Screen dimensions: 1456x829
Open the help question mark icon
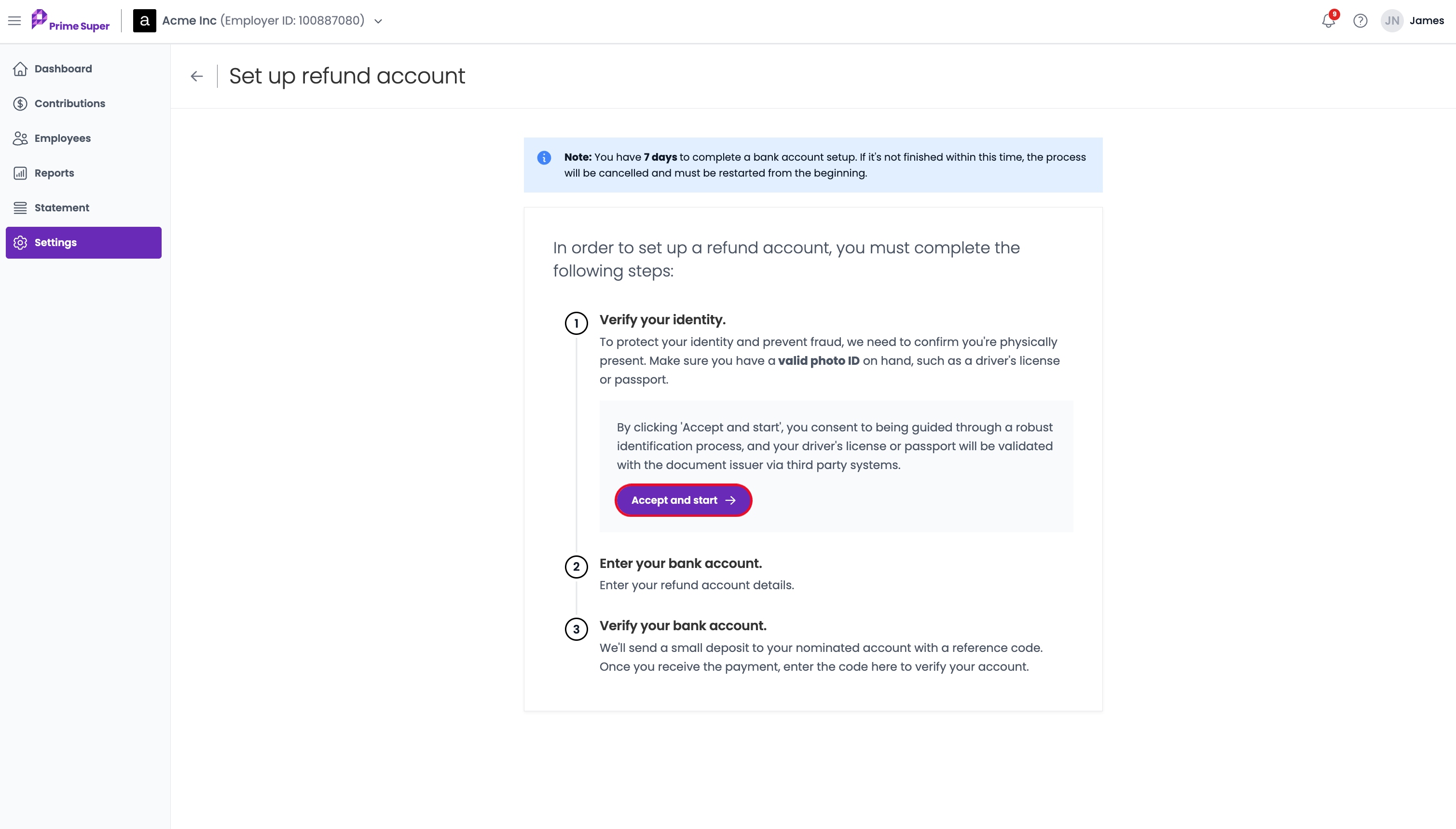click(1360, 21)
